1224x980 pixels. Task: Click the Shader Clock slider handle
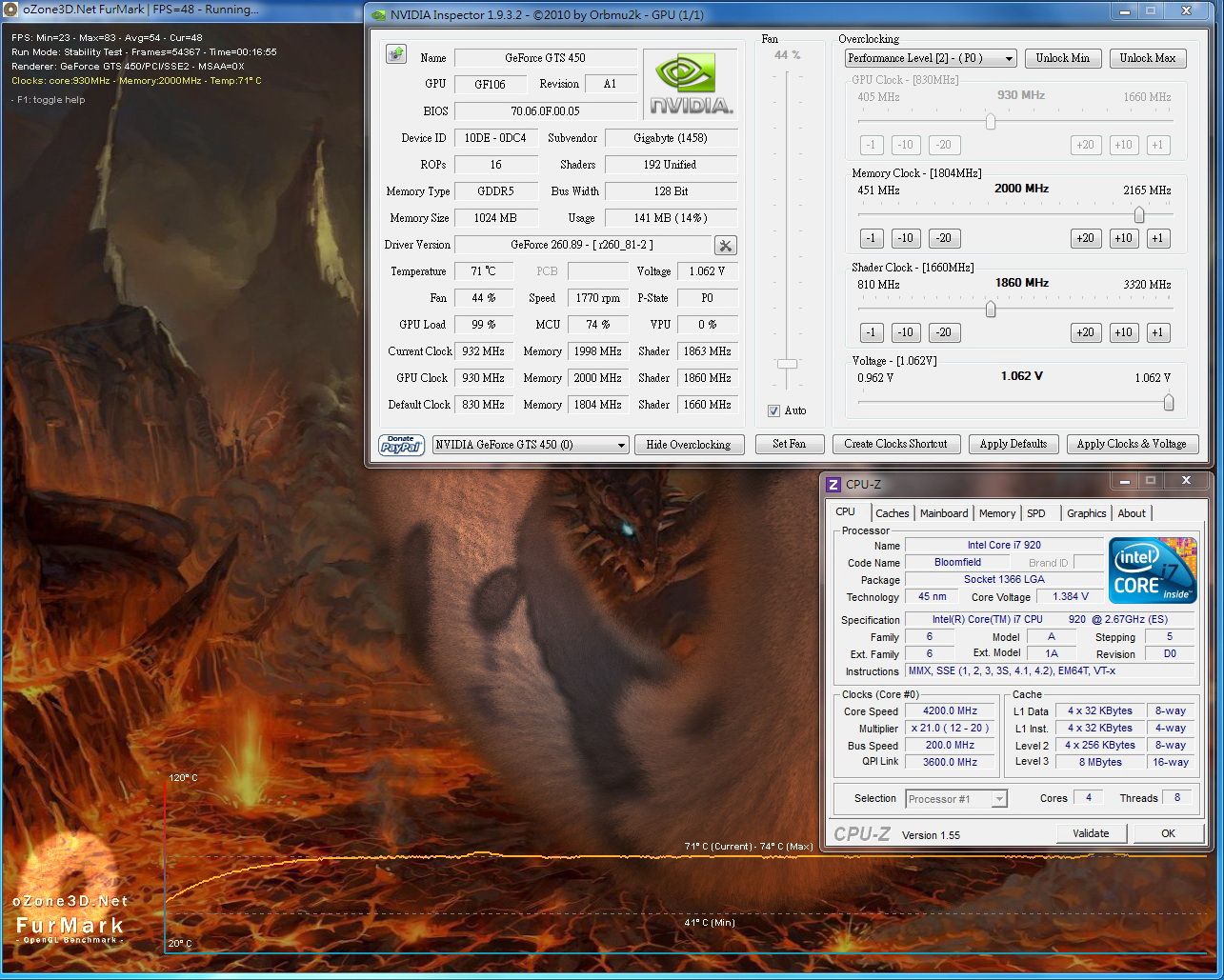991,310
